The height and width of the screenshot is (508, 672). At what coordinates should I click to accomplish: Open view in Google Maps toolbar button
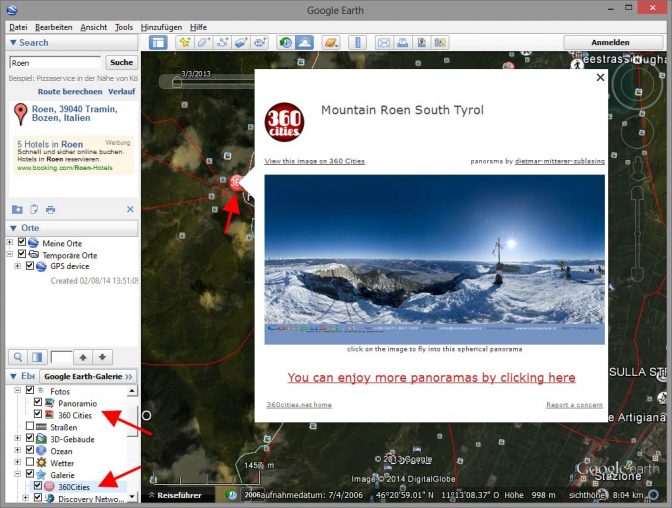(440, 42)
